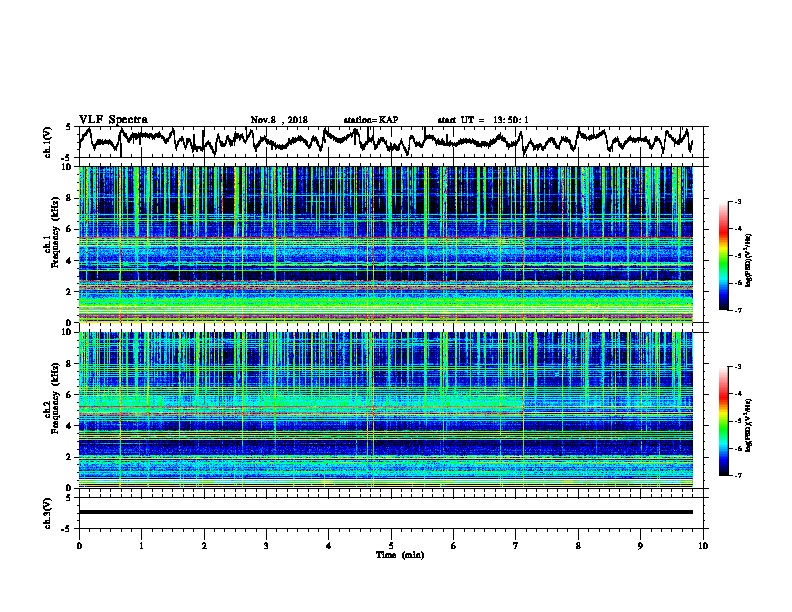Click the 'station=KAP' label
Screen dimensions: 792x612
(x=371, y=120)
